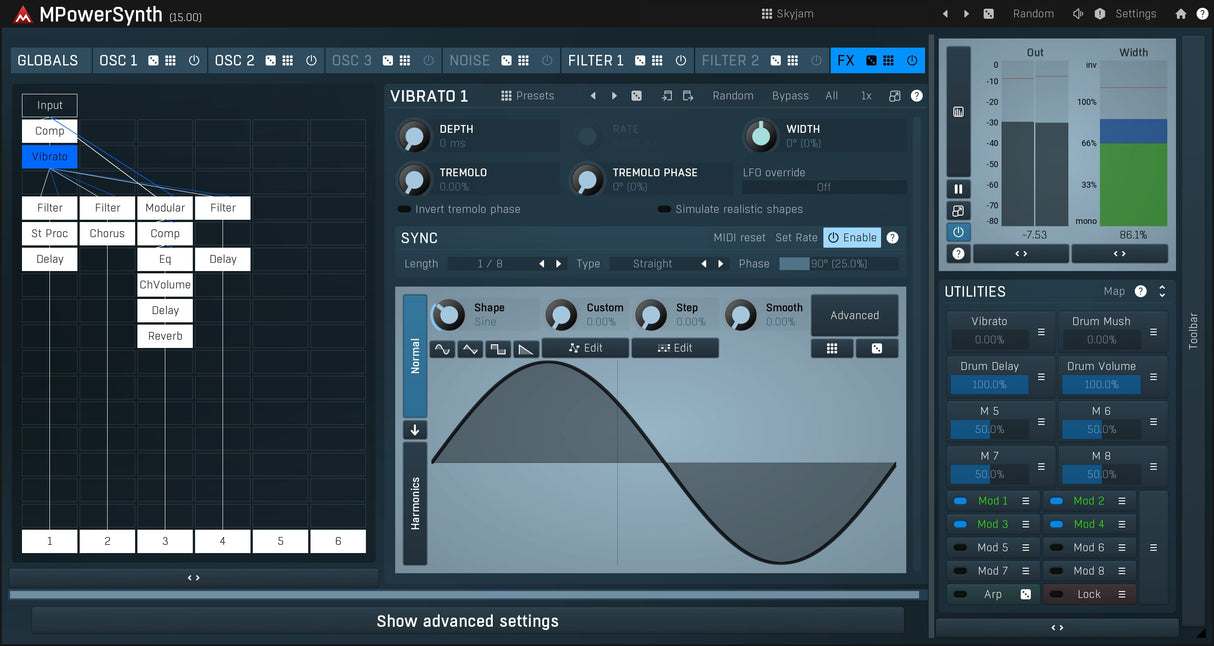Select the sine wave shape icon
The image size is (1214, 646).
(x=442, y=349)
